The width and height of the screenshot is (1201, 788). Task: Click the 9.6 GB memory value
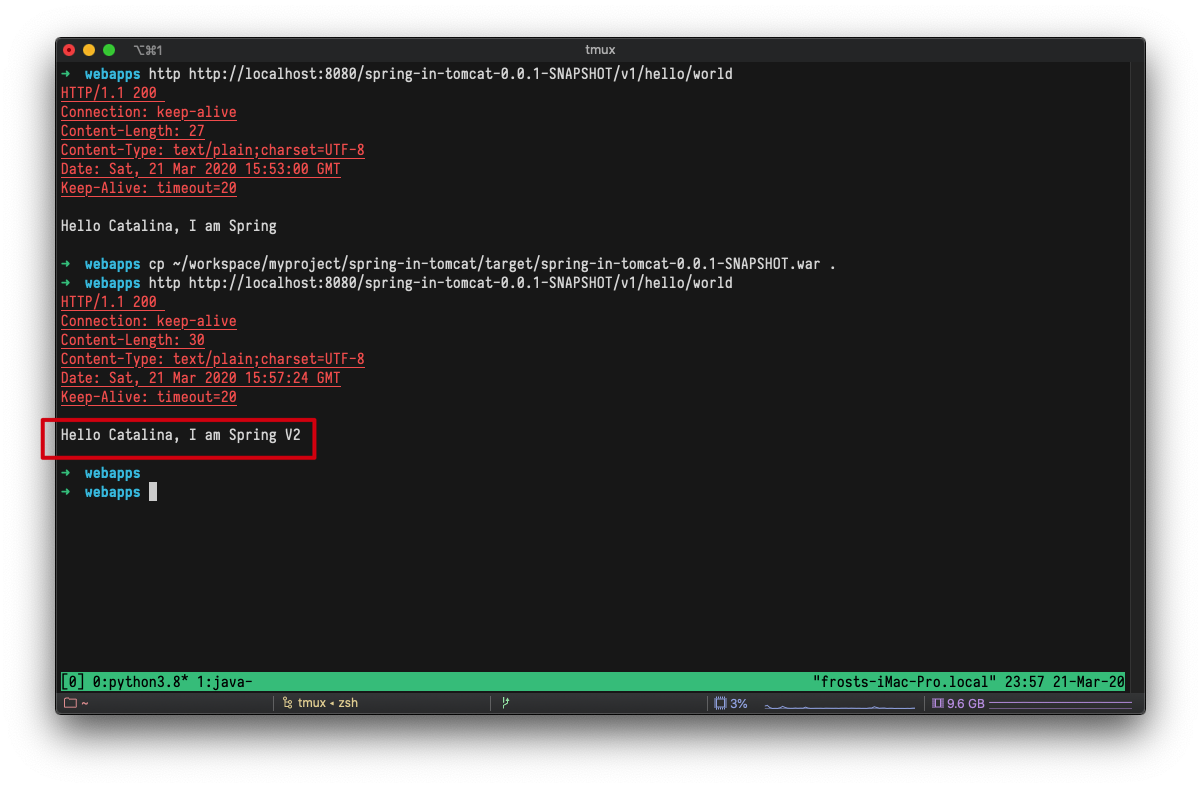point(966,703)
